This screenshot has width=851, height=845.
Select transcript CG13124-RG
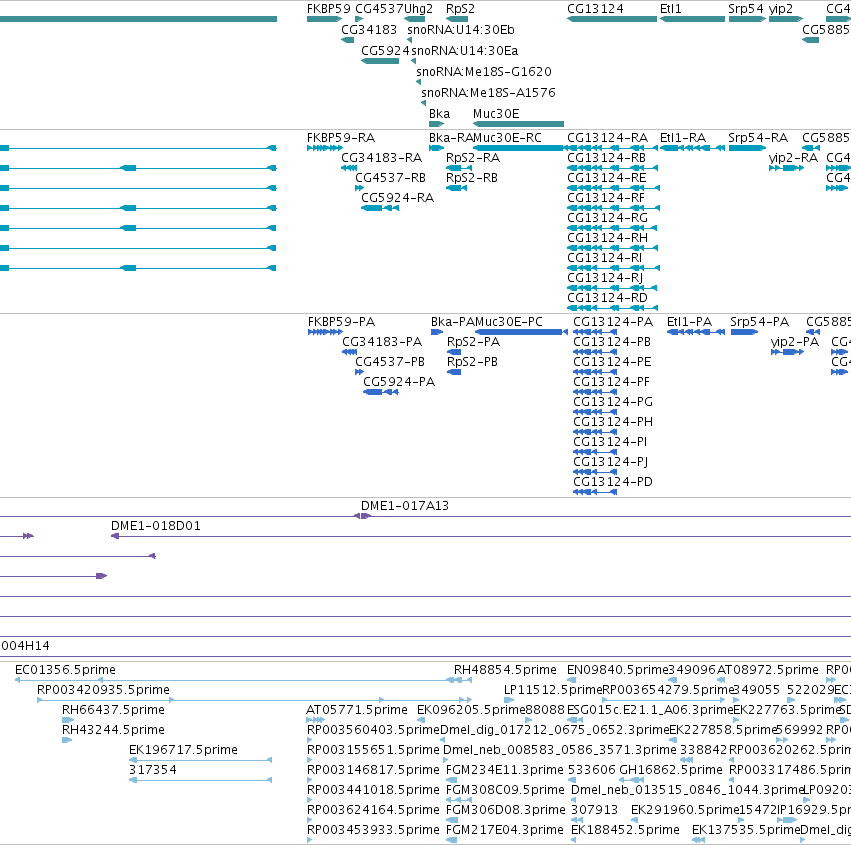[613, 228]
